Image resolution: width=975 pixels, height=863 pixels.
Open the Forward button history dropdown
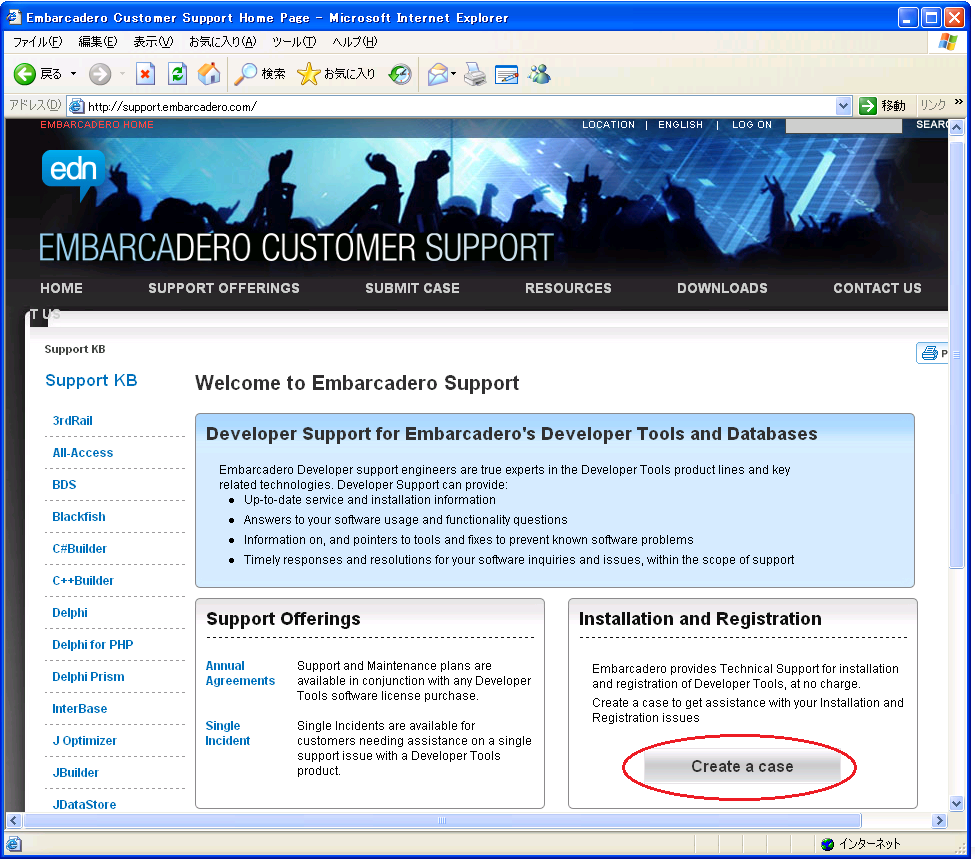122,74
